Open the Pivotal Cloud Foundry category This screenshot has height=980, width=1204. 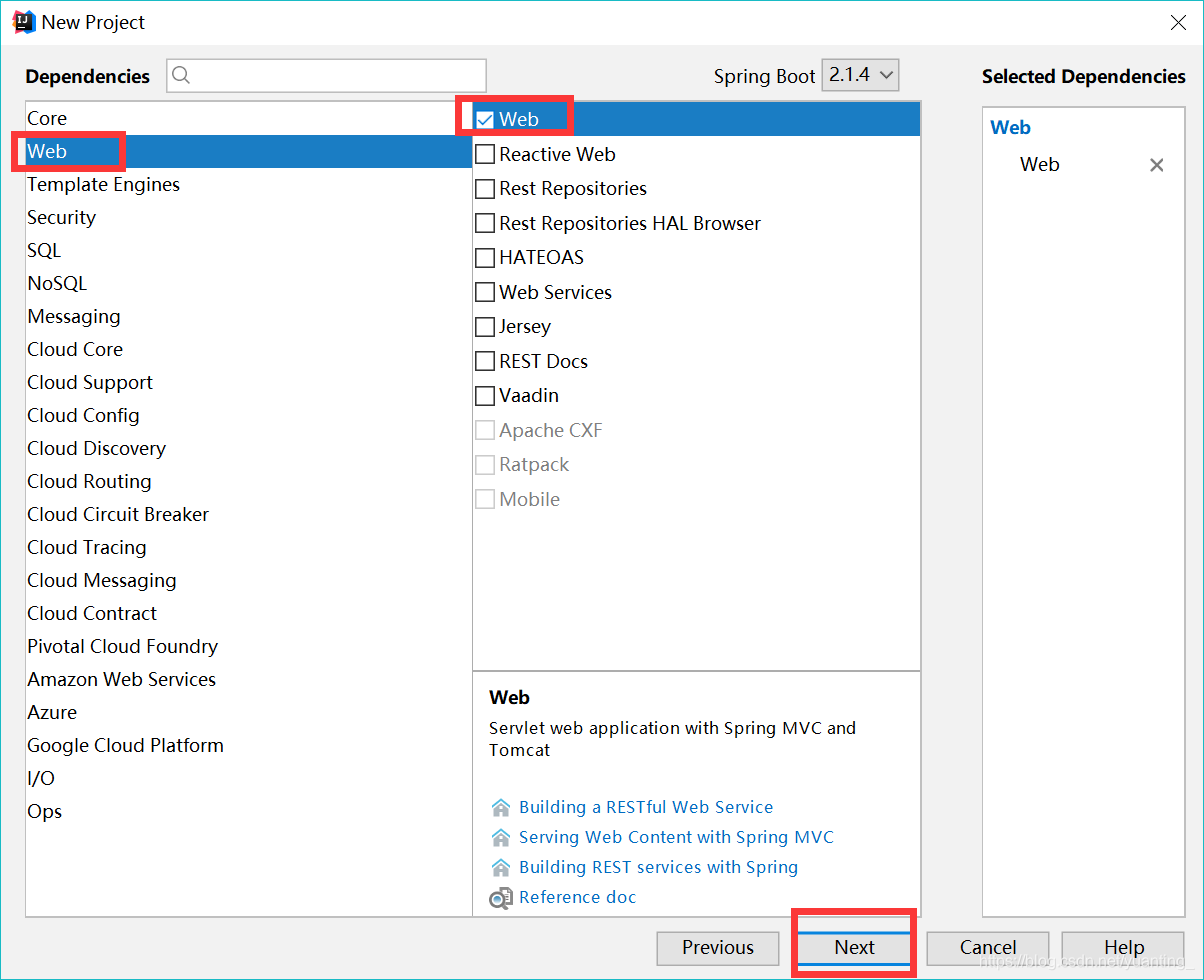tap(248, 646)
